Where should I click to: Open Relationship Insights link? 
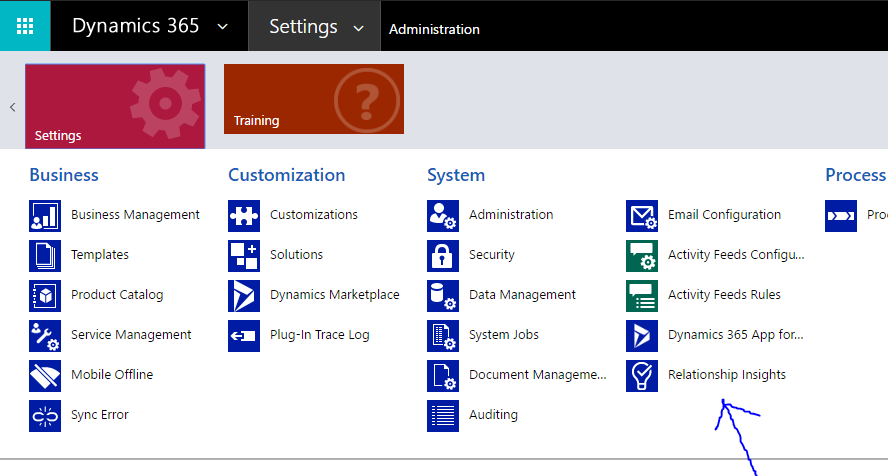coord(727,375)
